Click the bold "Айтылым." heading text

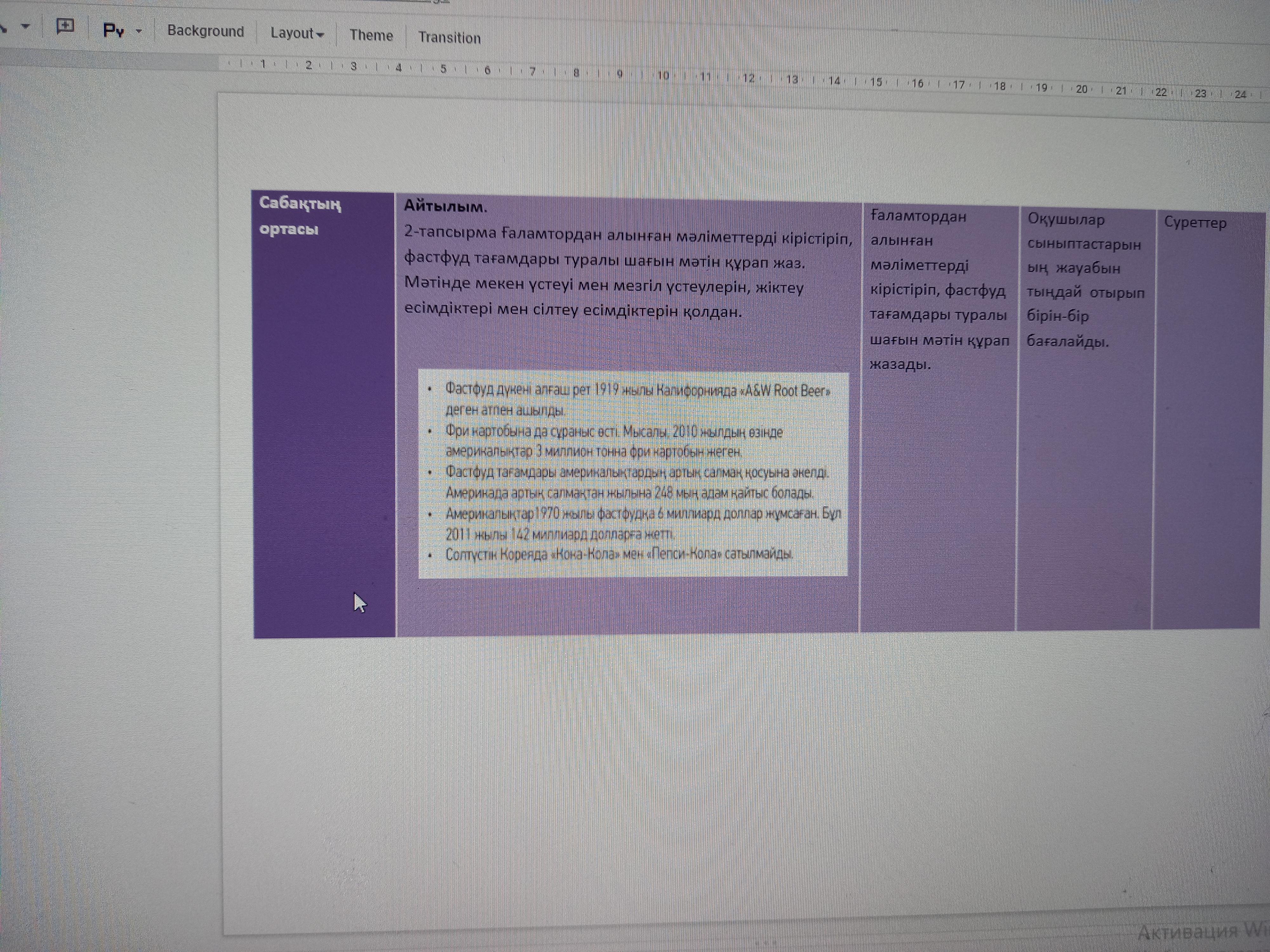(445, 206)
